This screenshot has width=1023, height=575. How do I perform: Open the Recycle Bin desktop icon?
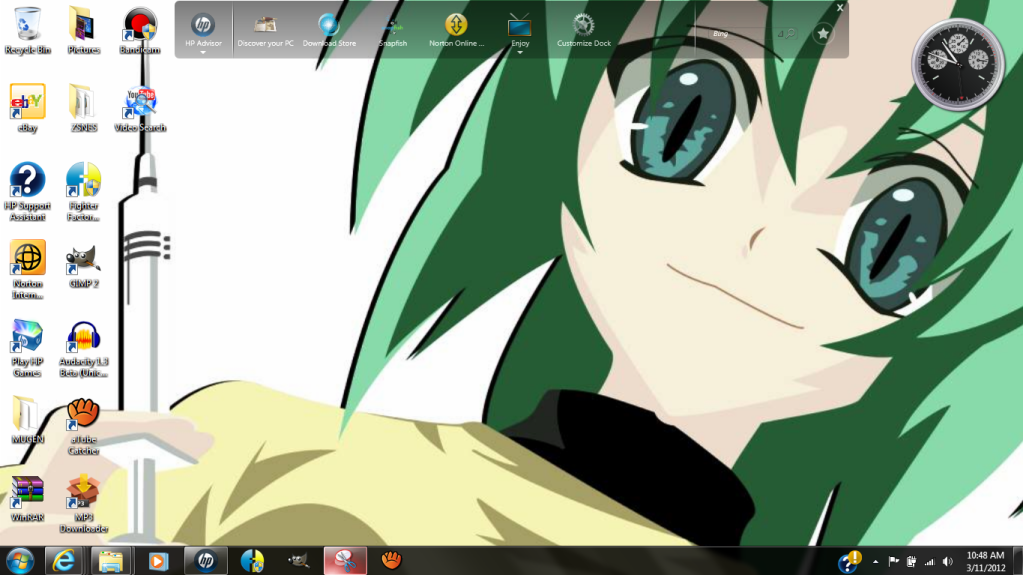27,31
